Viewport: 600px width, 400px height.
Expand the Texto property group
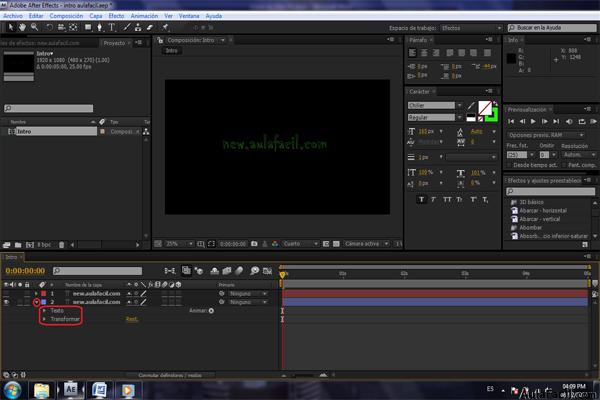44,310
